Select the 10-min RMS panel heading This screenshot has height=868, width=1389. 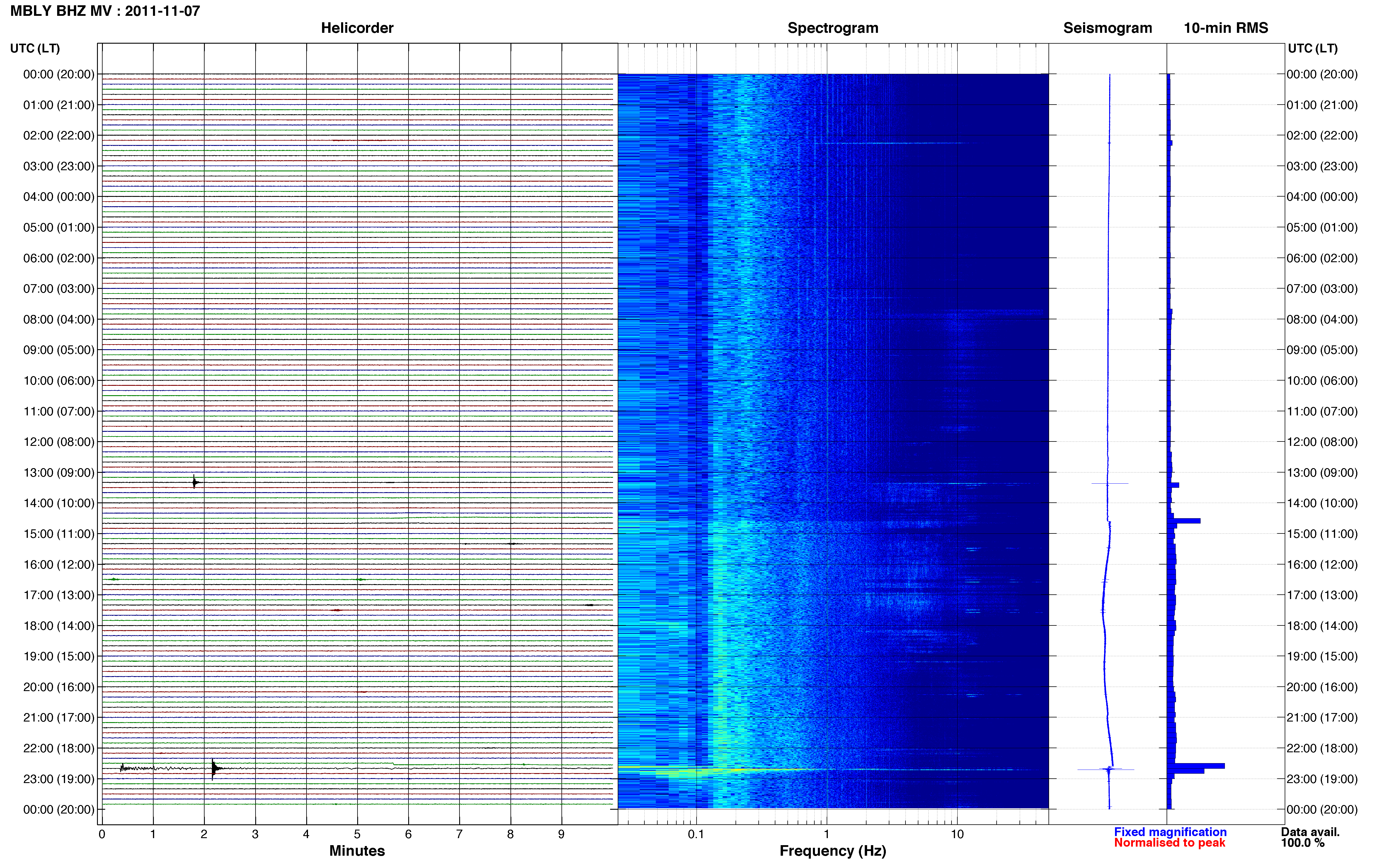pyautogui.click(x=1226, y=28)
